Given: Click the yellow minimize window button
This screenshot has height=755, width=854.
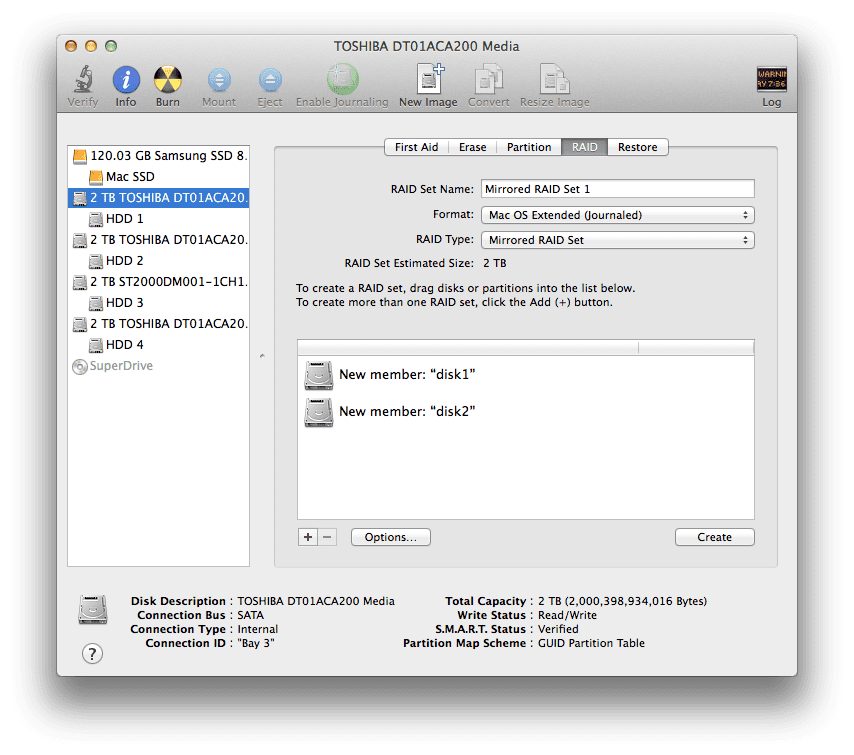Looking at the screenshot, I should tap(91, 46).
